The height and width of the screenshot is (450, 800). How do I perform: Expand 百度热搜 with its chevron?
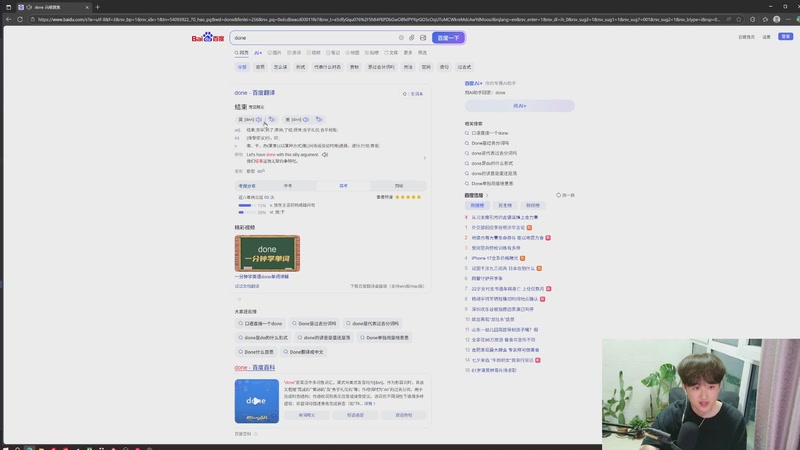point(487,195)
